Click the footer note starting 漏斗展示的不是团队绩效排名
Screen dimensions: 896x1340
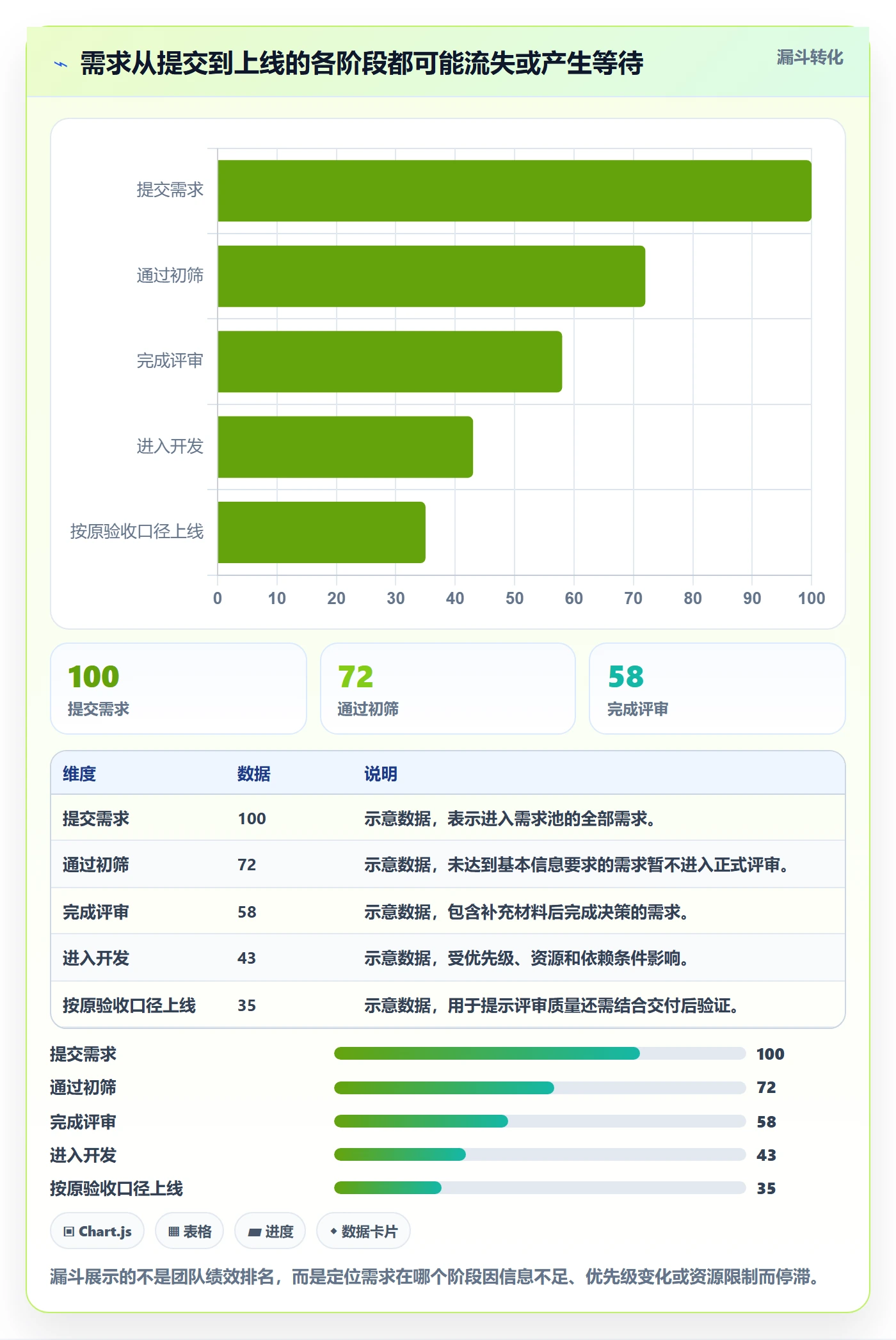pos(435,1277)
